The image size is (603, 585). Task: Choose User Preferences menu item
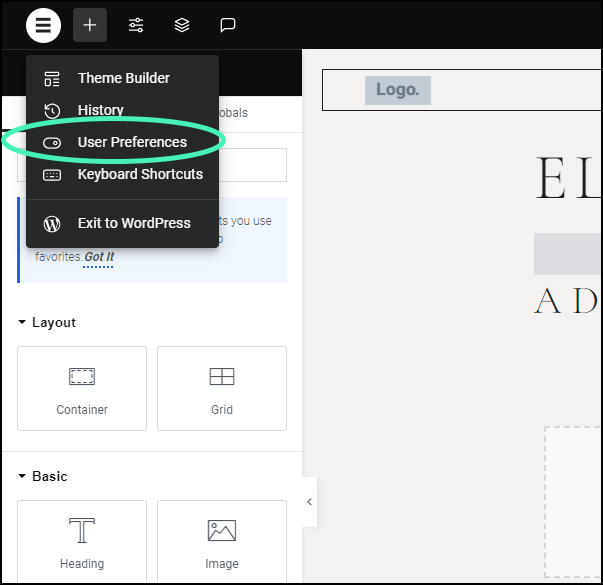pos(122,142)
